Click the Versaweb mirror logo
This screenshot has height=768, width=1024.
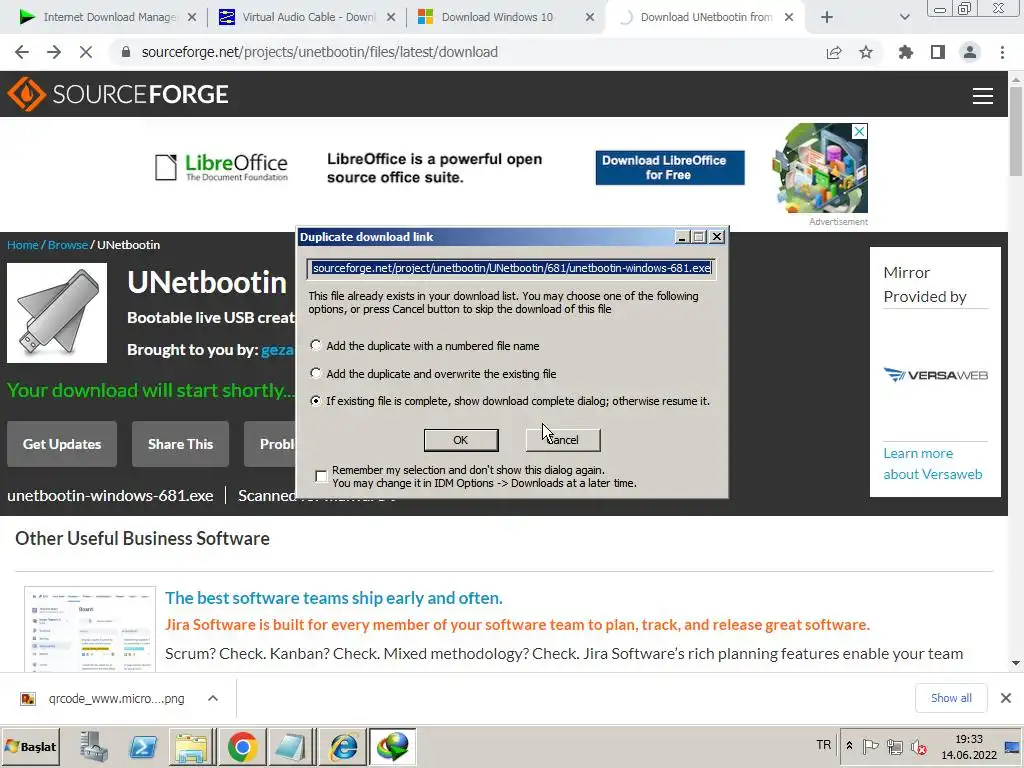coord(935,375)
